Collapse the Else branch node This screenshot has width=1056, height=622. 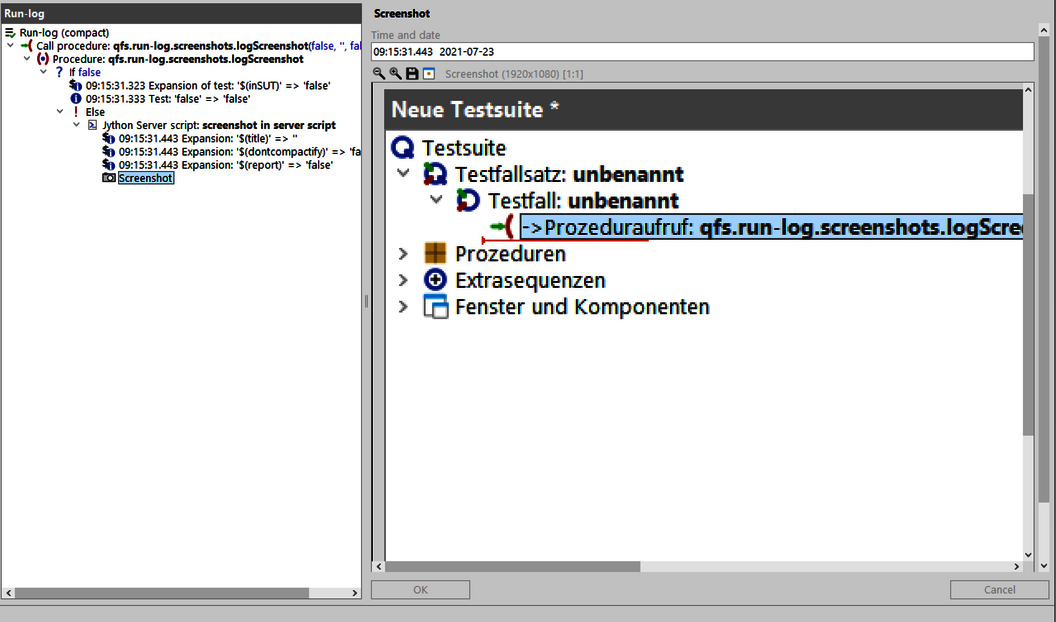(x=60, y=112)
